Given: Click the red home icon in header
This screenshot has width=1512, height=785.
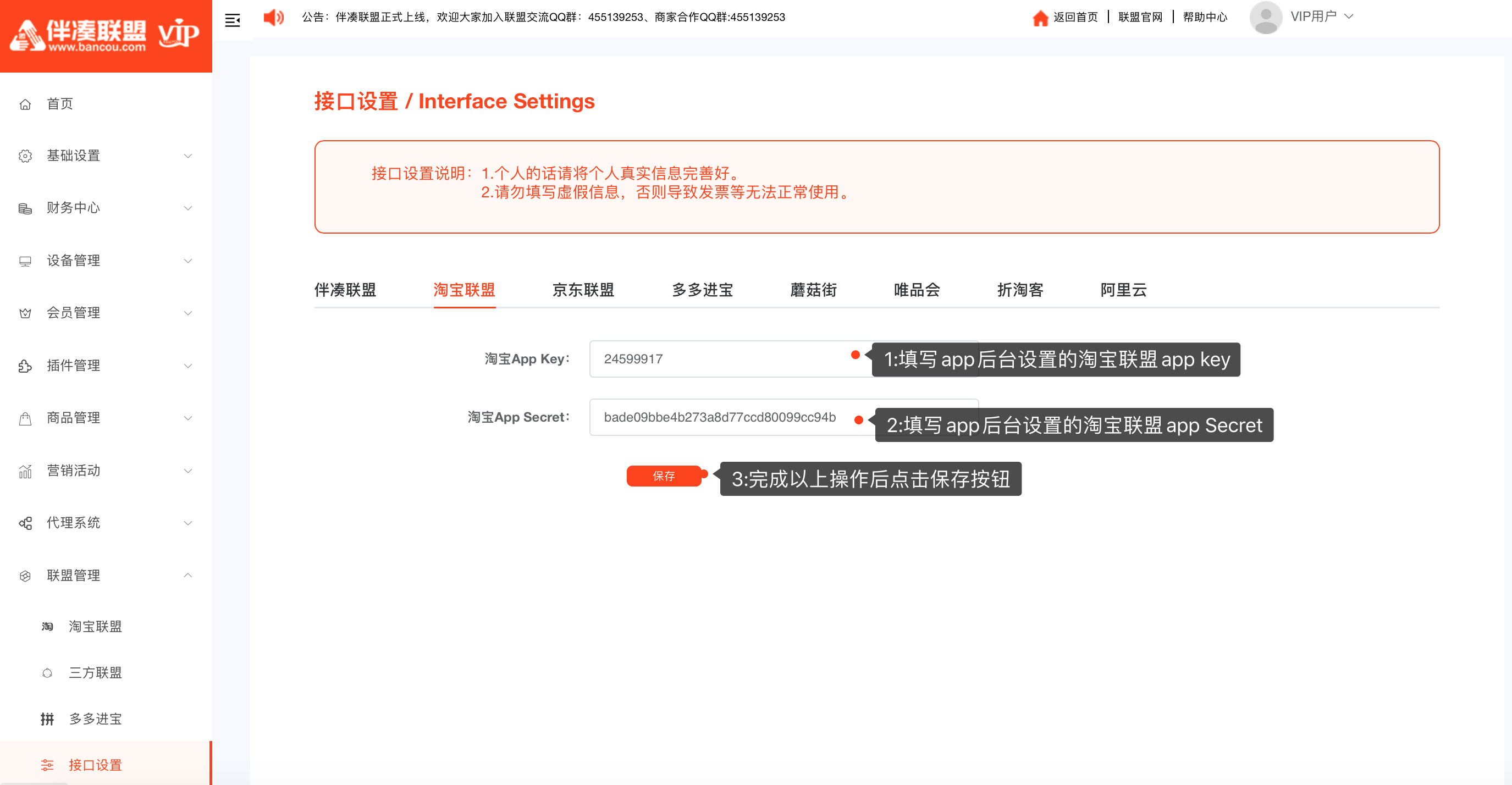Looking at the screenshot, I should tap(1040, 18).
